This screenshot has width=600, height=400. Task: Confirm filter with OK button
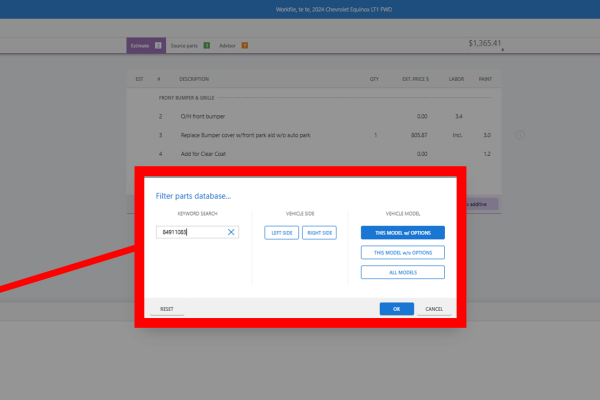click(396, 309)
